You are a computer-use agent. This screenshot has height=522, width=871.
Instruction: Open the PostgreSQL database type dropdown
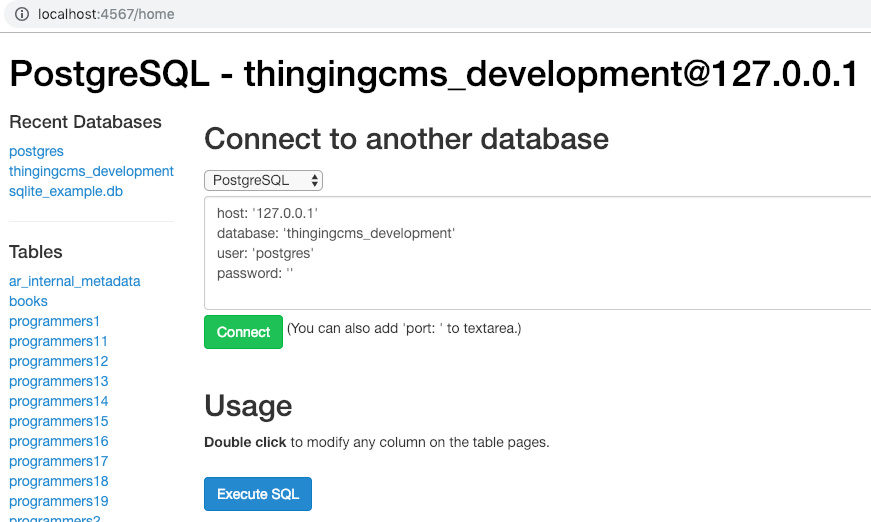pos(263,180)
